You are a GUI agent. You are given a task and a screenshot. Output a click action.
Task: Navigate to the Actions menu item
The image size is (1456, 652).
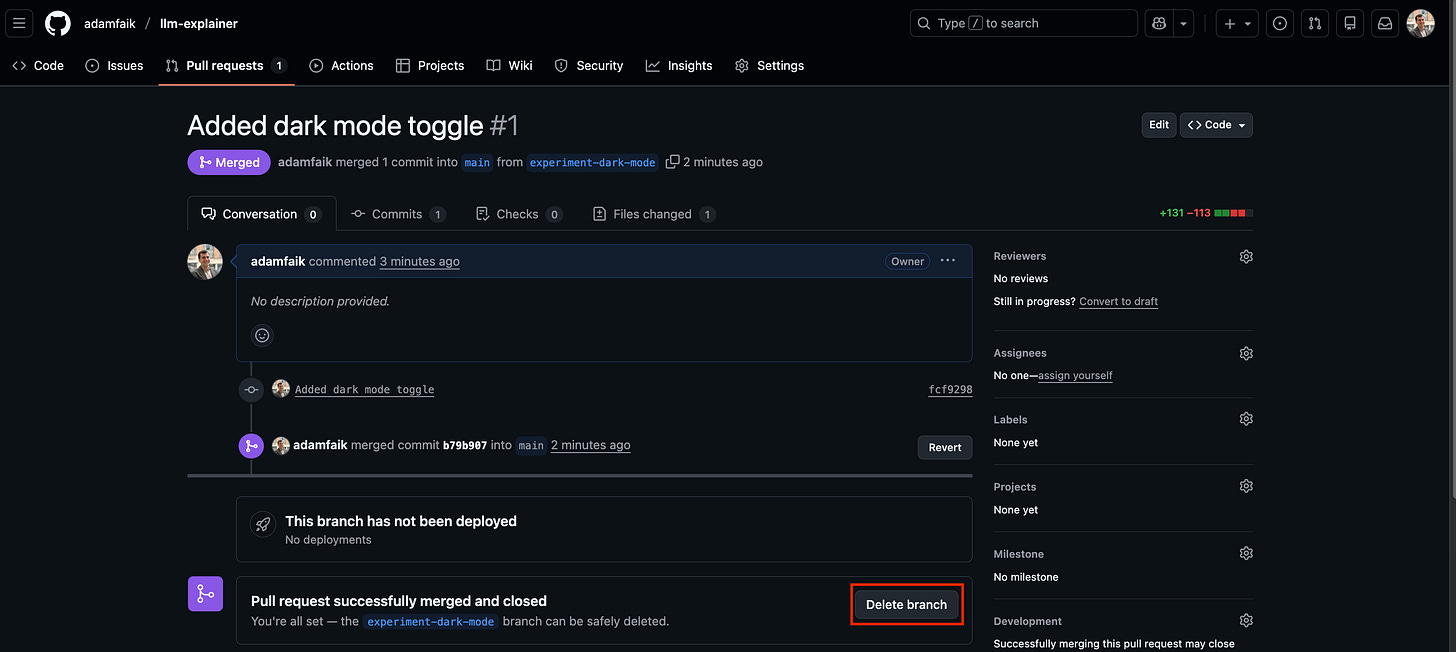pyautogui.click(x=341, y=65)
